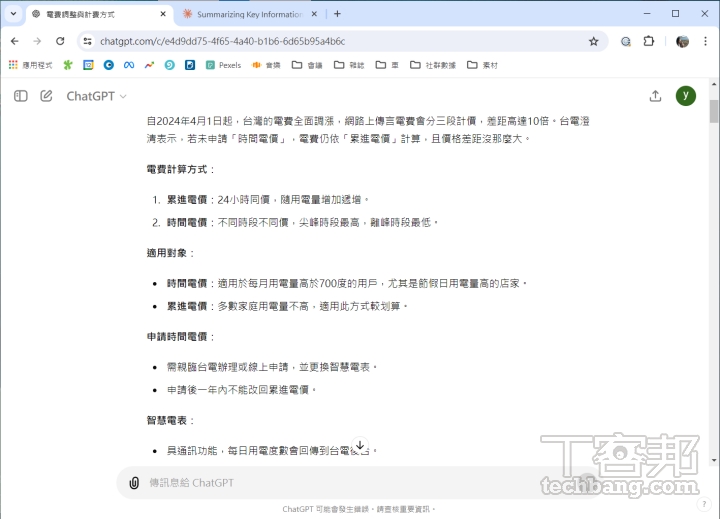
Task: Go back to the previous page
Action: pyautogui.click(x=14, y=41)
